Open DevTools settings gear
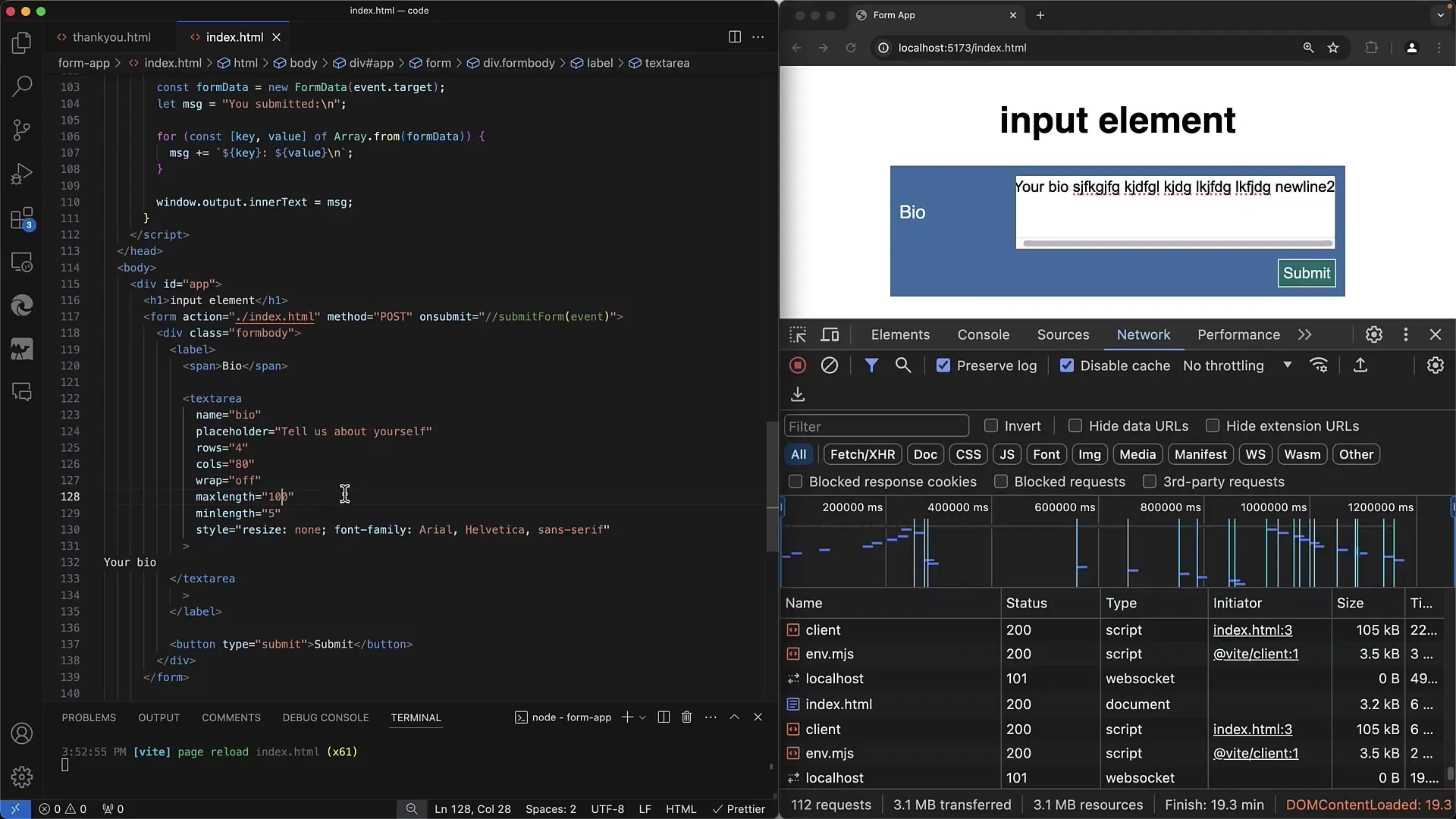The height and width of the screenshot is (819, 1456). coord(1374,334)
